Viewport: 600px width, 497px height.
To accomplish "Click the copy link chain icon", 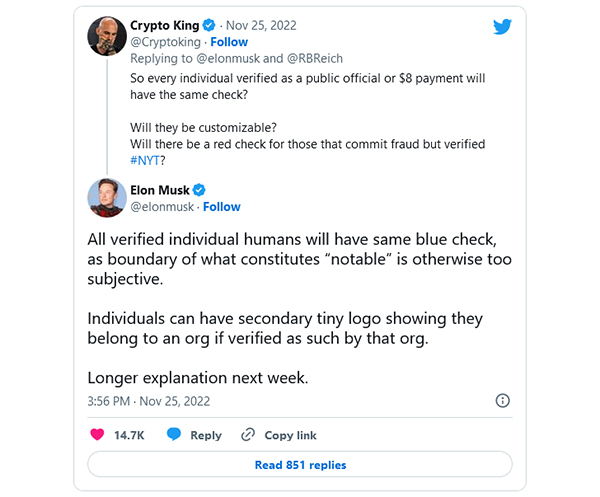I will (248, 435).
